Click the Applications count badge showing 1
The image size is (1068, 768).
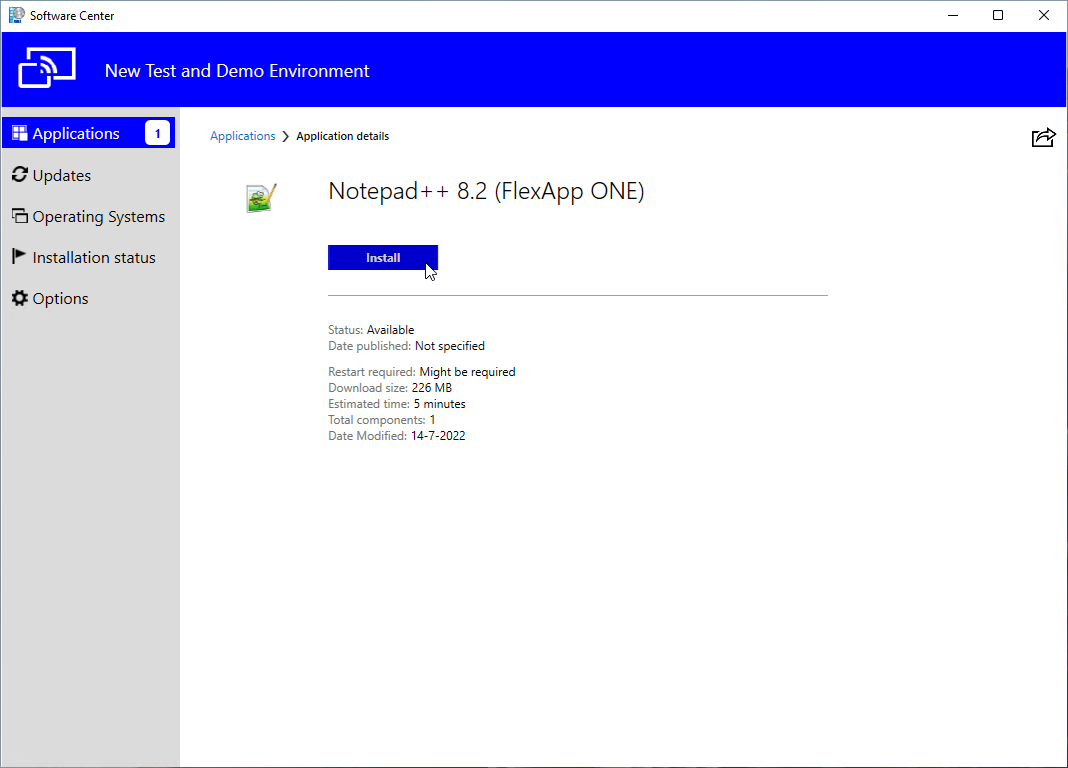pyautogui.click(x=157, y=133)
